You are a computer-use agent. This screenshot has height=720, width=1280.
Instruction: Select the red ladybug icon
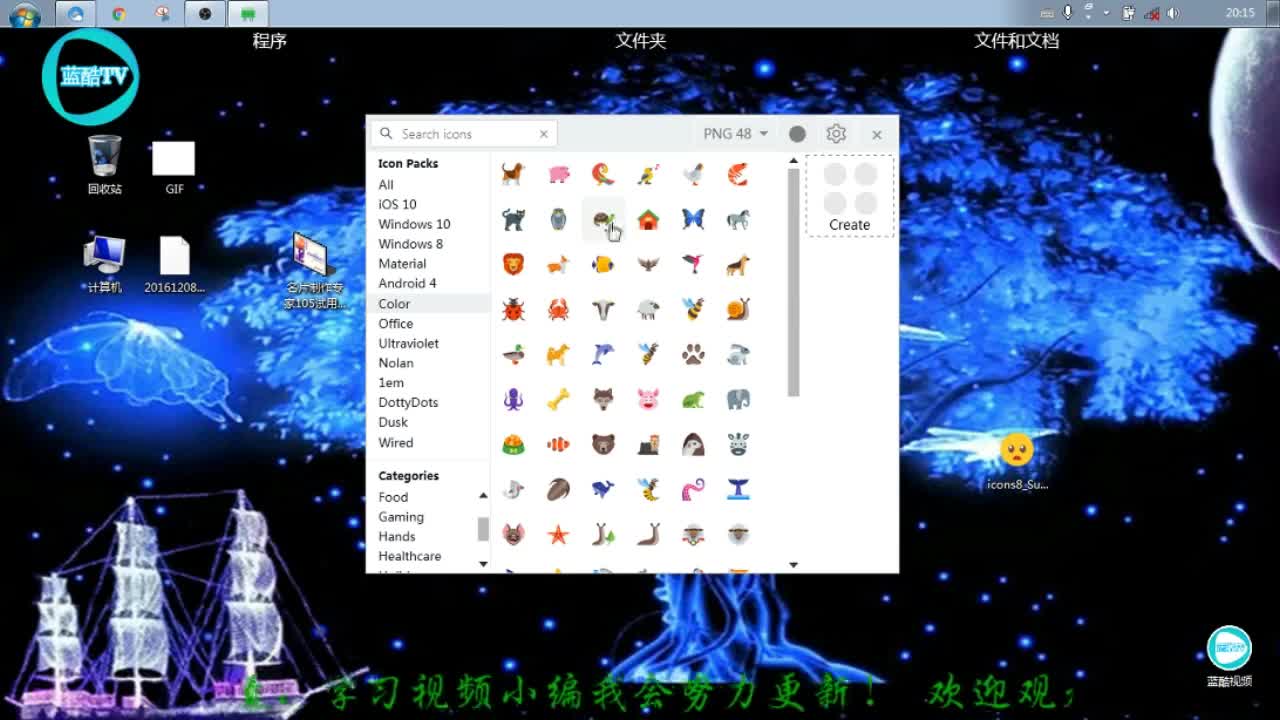[x=513, y=309]
